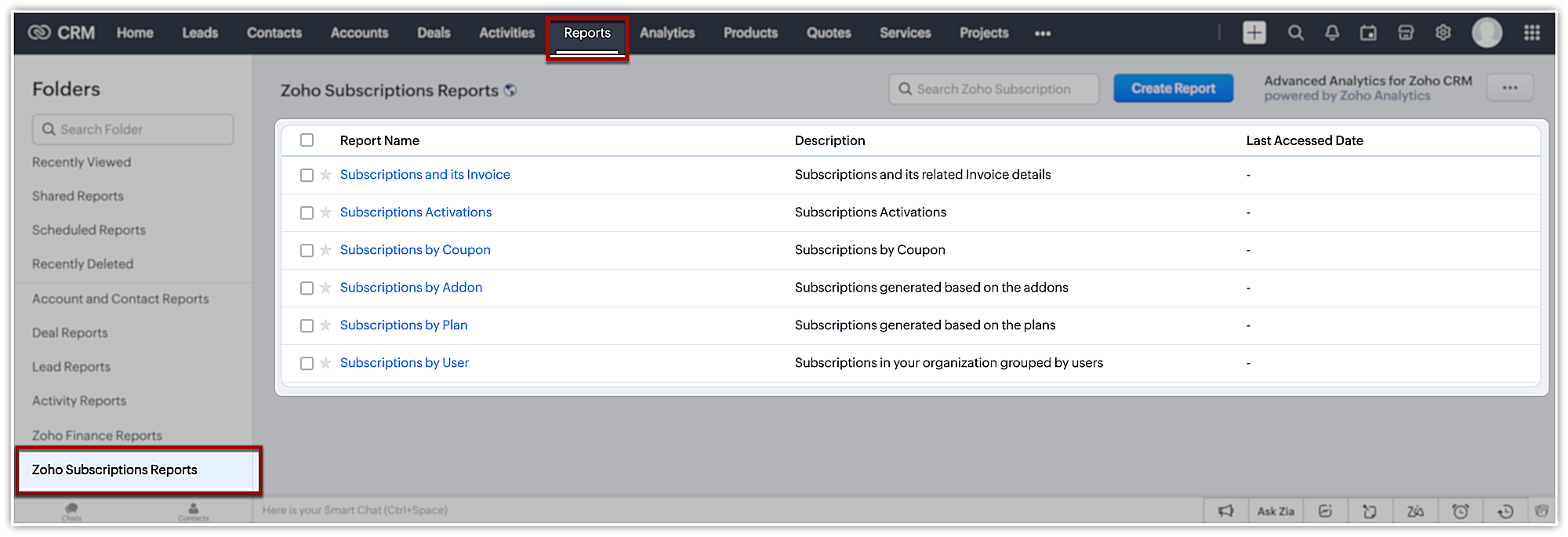Open the more options button beside Advanced Analytics
1568x537 pixels.
1509,88
